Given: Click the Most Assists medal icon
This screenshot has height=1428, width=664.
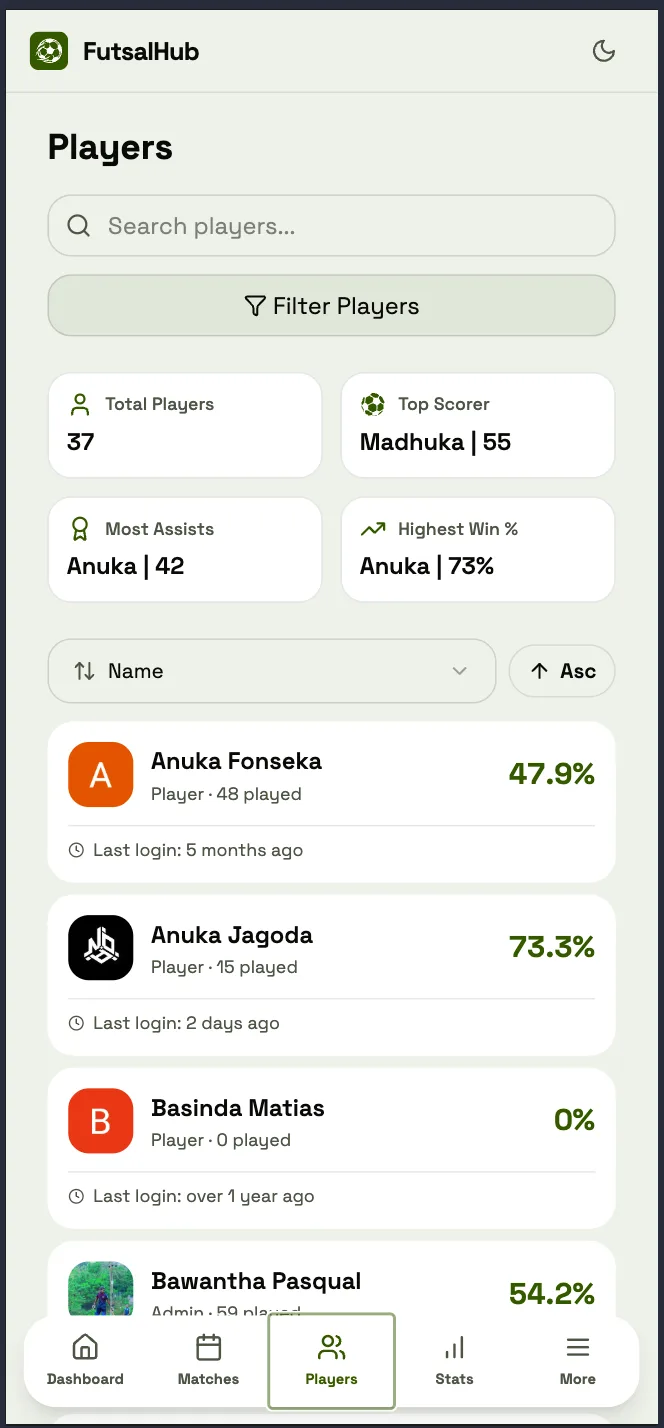Looking at the screenshot, I should (x=80, y=529).
